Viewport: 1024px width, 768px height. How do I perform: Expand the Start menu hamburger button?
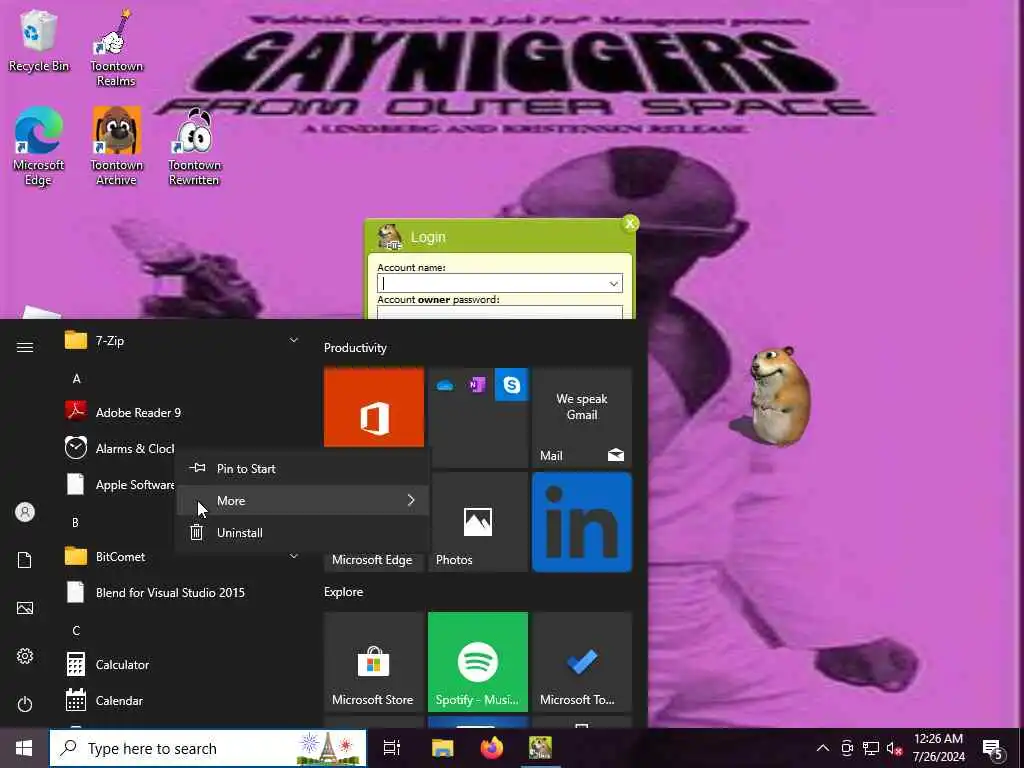point(25,347)
